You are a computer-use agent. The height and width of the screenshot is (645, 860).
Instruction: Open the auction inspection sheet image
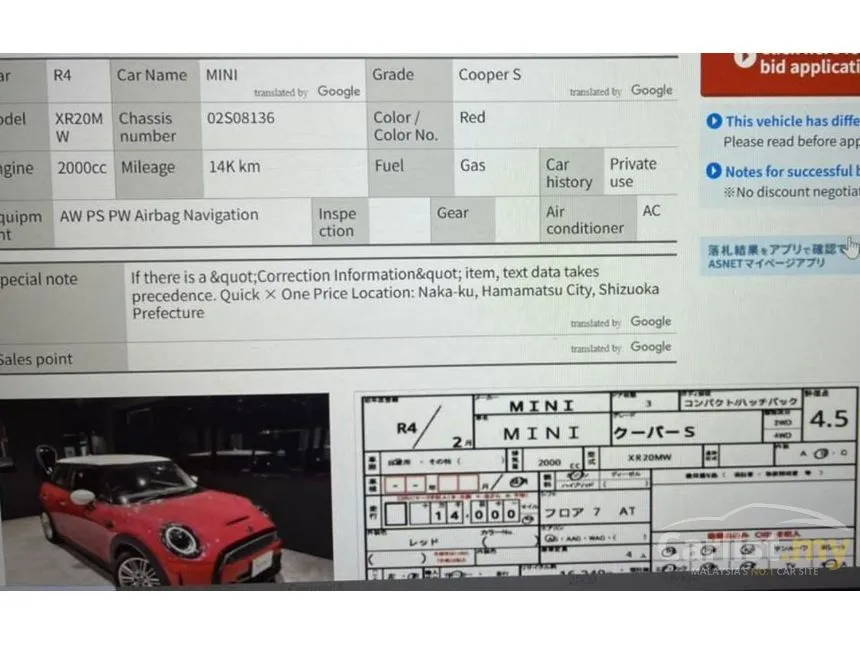[608, 485]
